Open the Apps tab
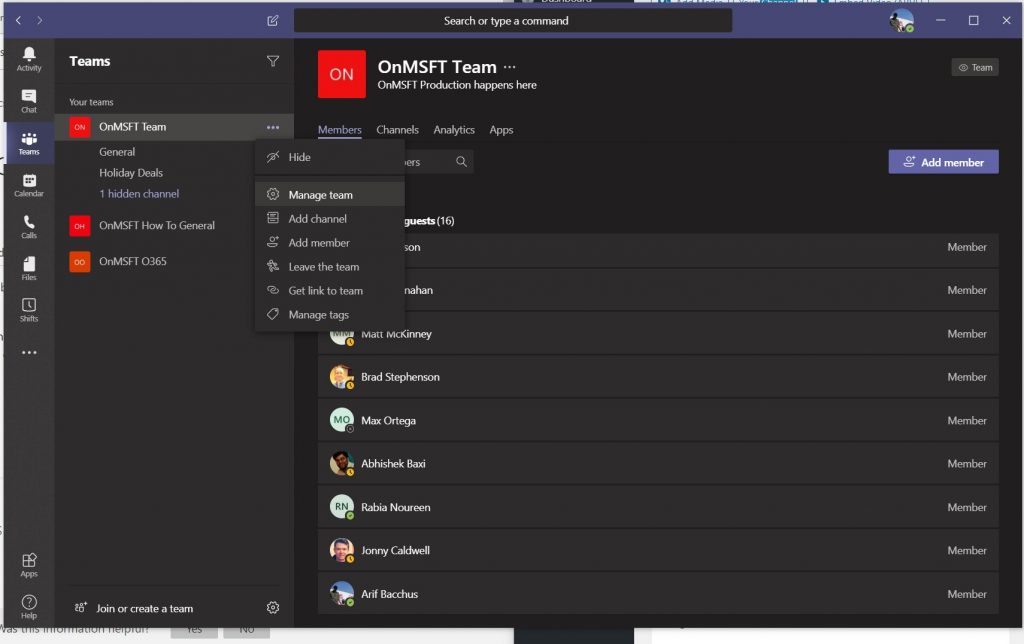 tap(501, 130)
